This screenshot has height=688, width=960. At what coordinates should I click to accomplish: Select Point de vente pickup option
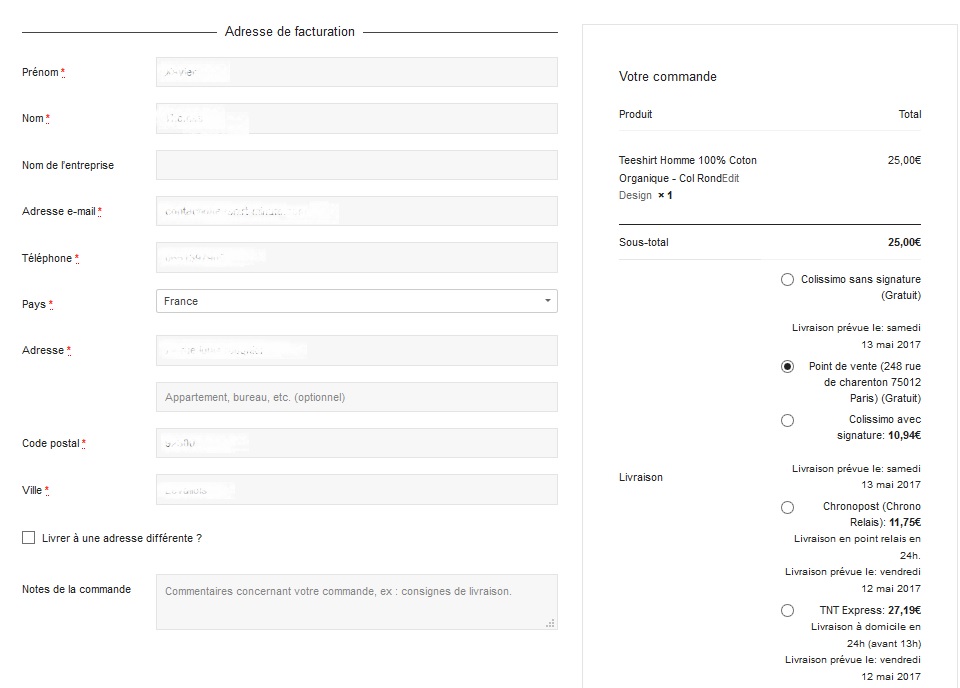pos(787,367)
